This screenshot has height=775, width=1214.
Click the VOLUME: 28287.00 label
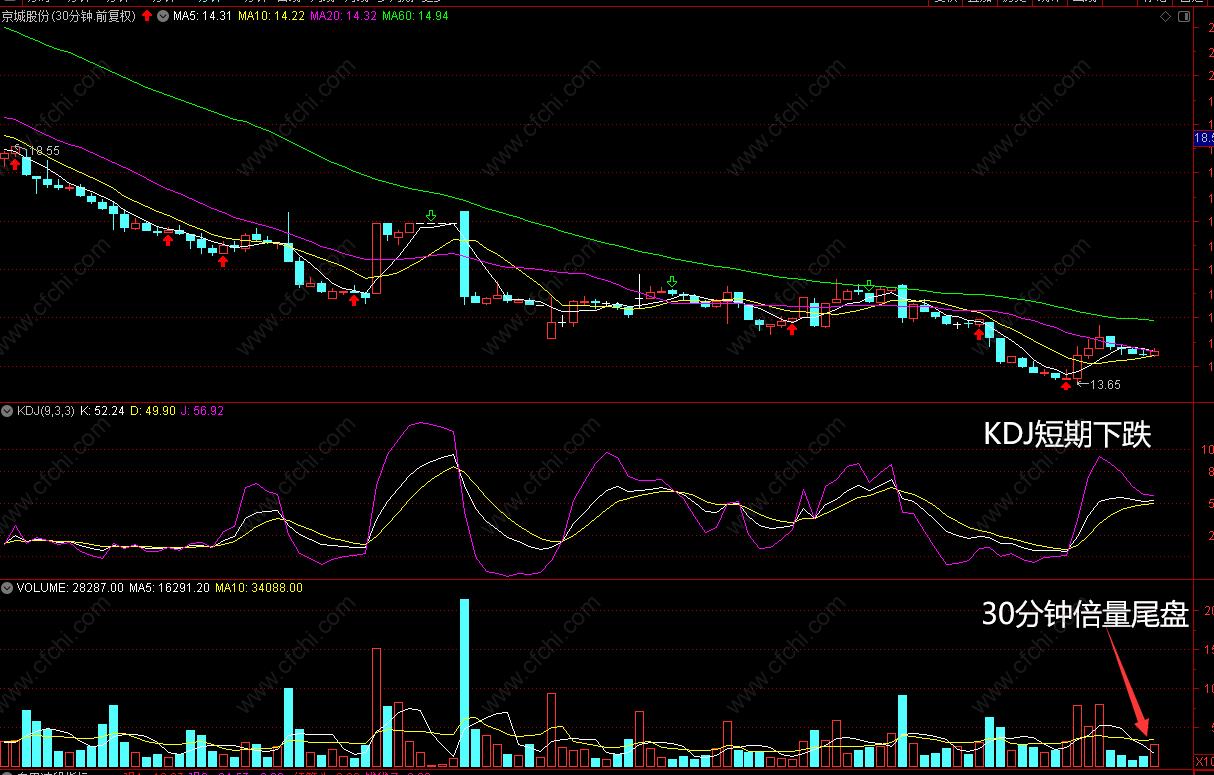[70, 588]
